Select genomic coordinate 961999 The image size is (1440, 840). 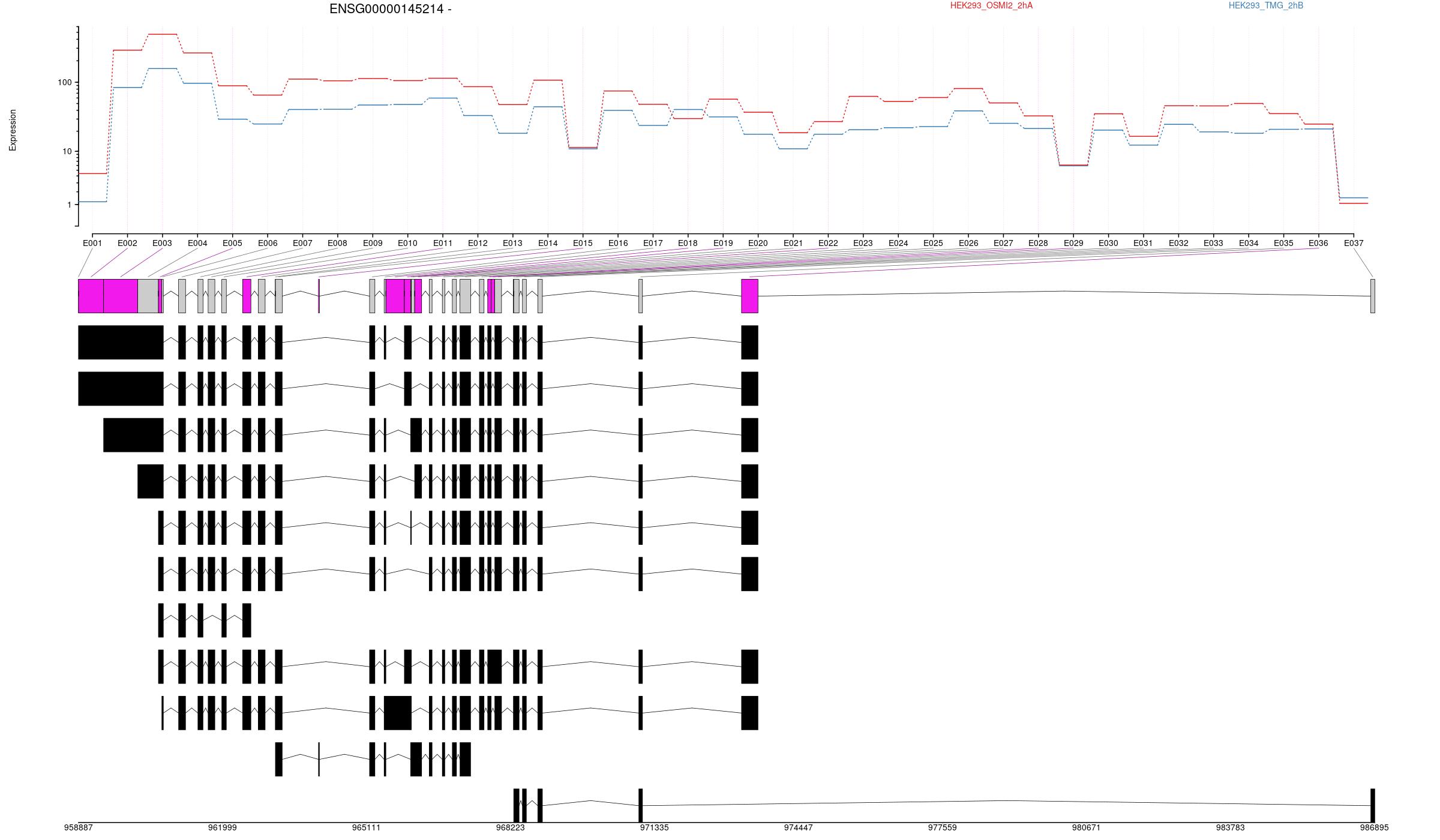223,828
